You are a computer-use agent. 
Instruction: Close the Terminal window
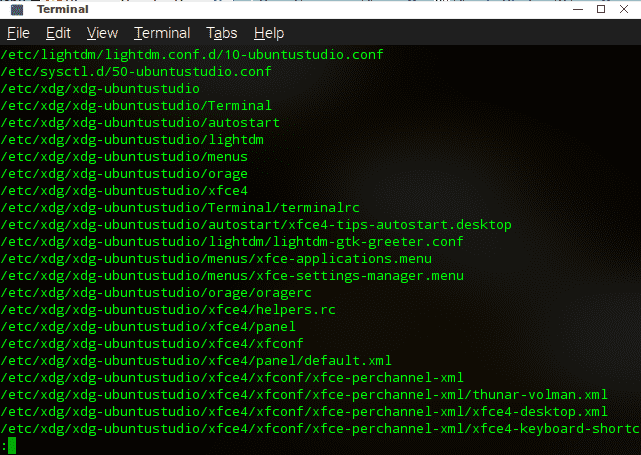point(627,9)
